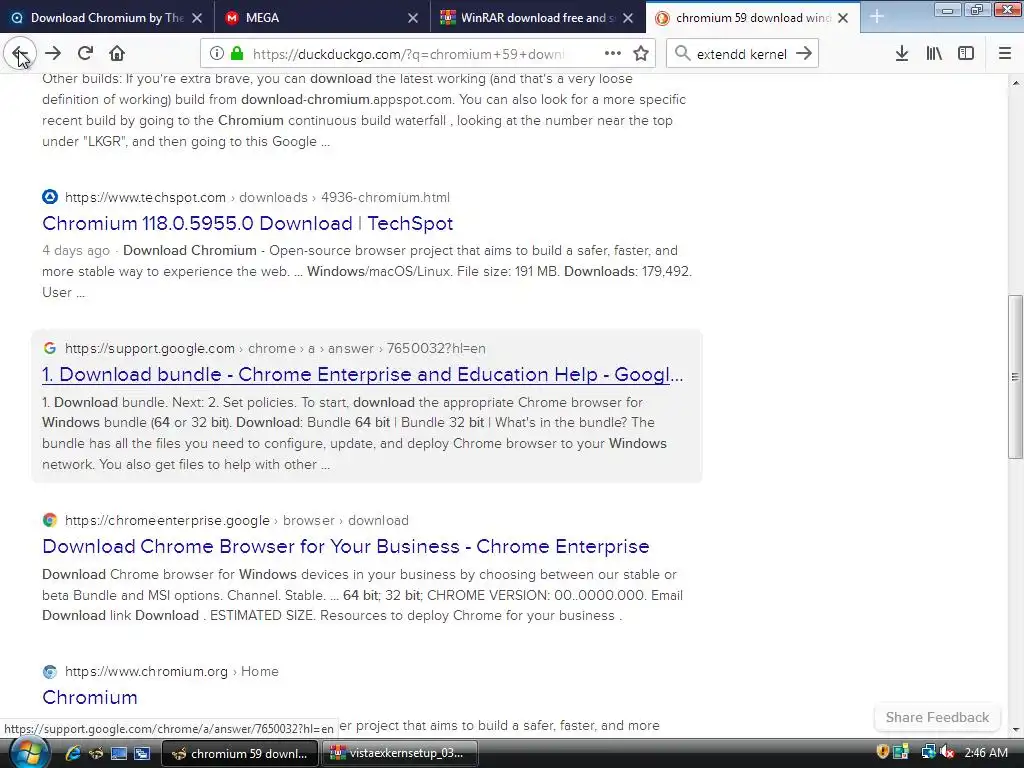1024x768 pixels.
Task: Go forward one page
Action: pos(53,54)
